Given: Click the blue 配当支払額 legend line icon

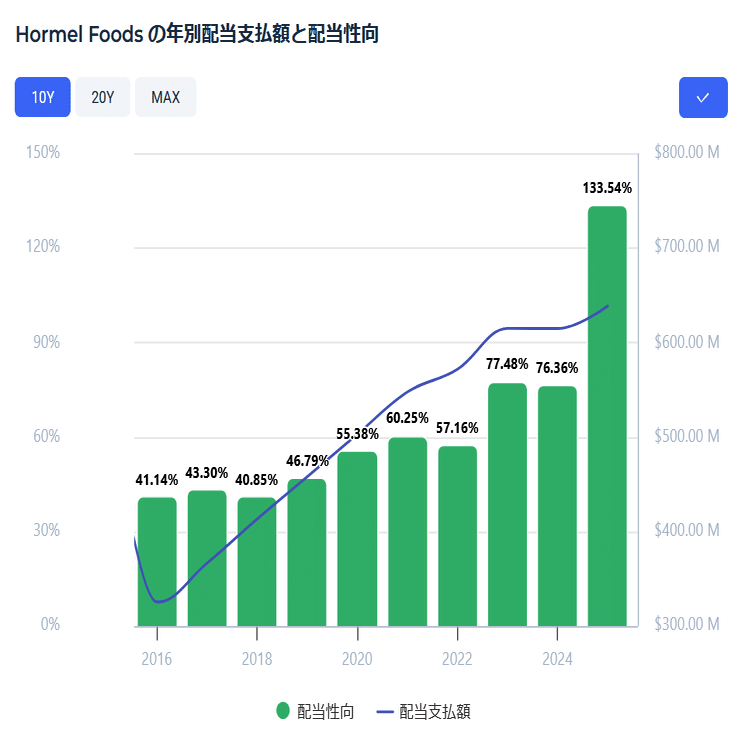Looking at the screenshot, I should pyautogui.click(x=385, y=712).
